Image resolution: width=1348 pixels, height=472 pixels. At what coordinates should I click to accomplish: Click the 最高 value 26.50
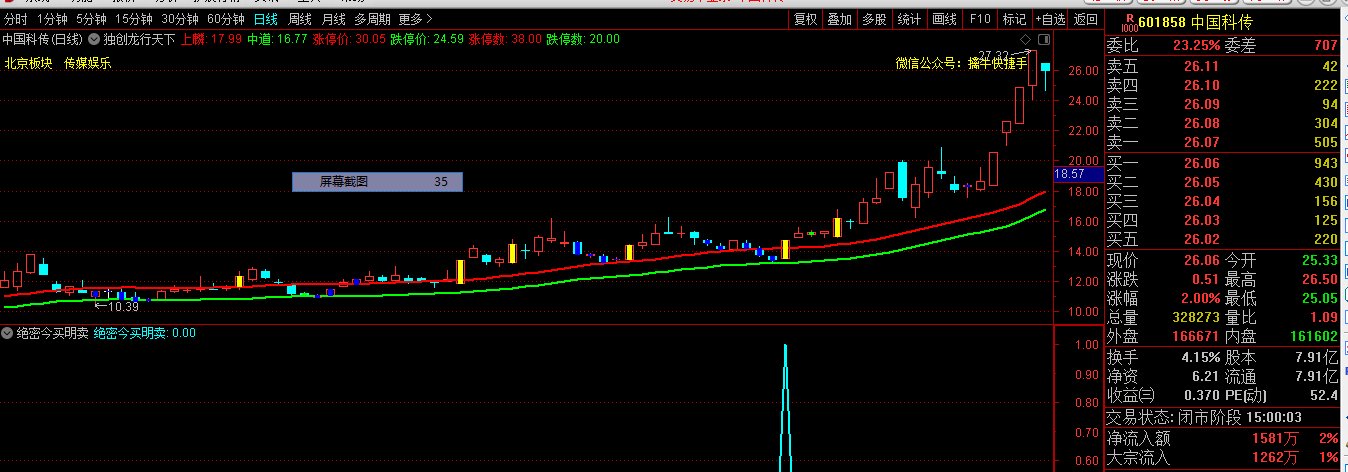click(x=1320, y=279)
